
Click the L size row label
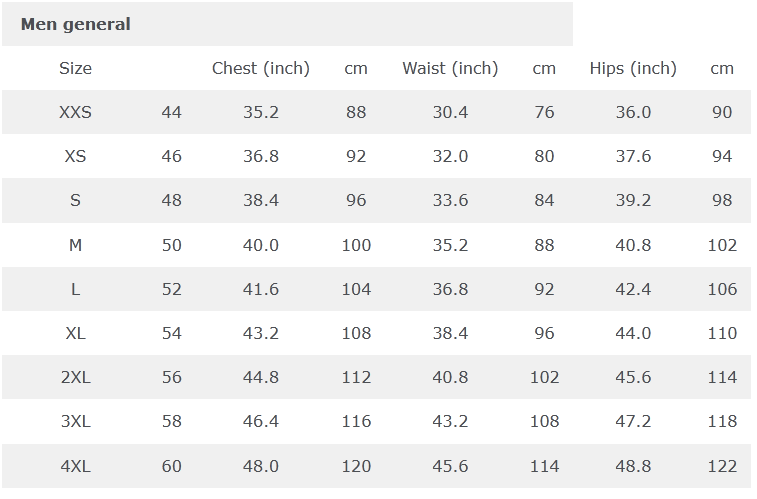point(75,289)
